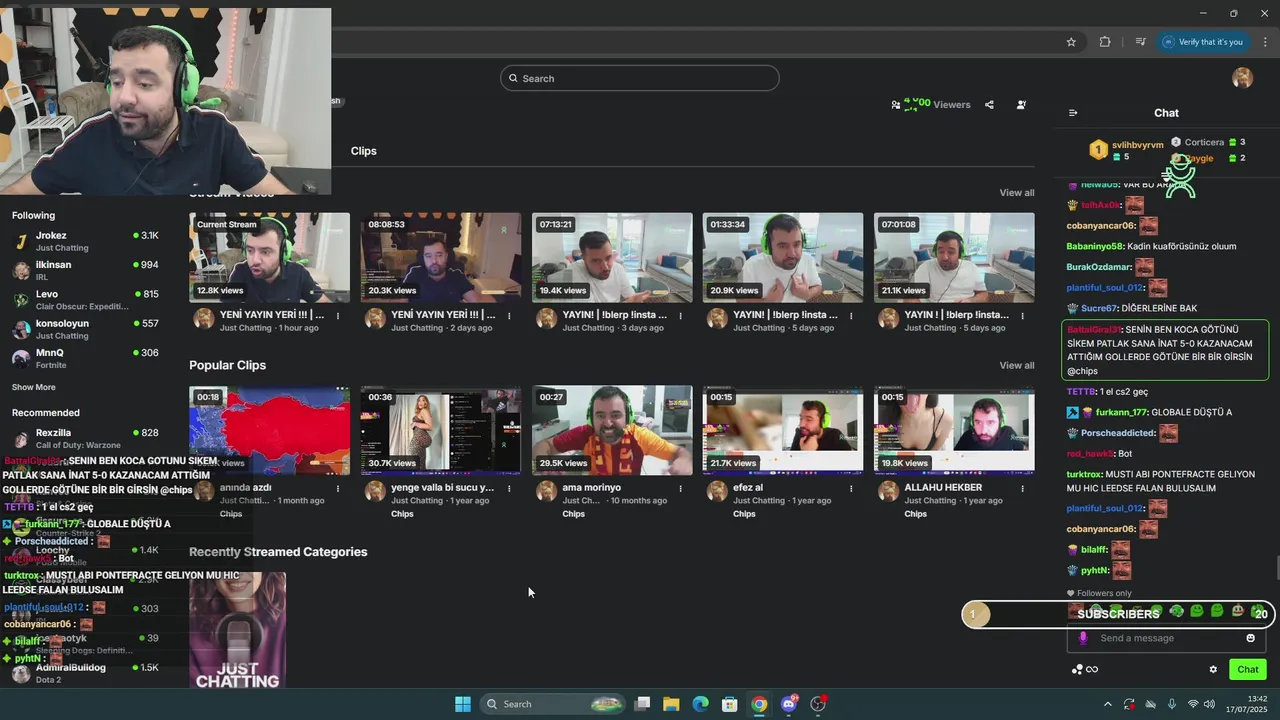Focus the Kick search box
Image resolution: width=1280 pixels, height=720 pixels.
(640, 78)
